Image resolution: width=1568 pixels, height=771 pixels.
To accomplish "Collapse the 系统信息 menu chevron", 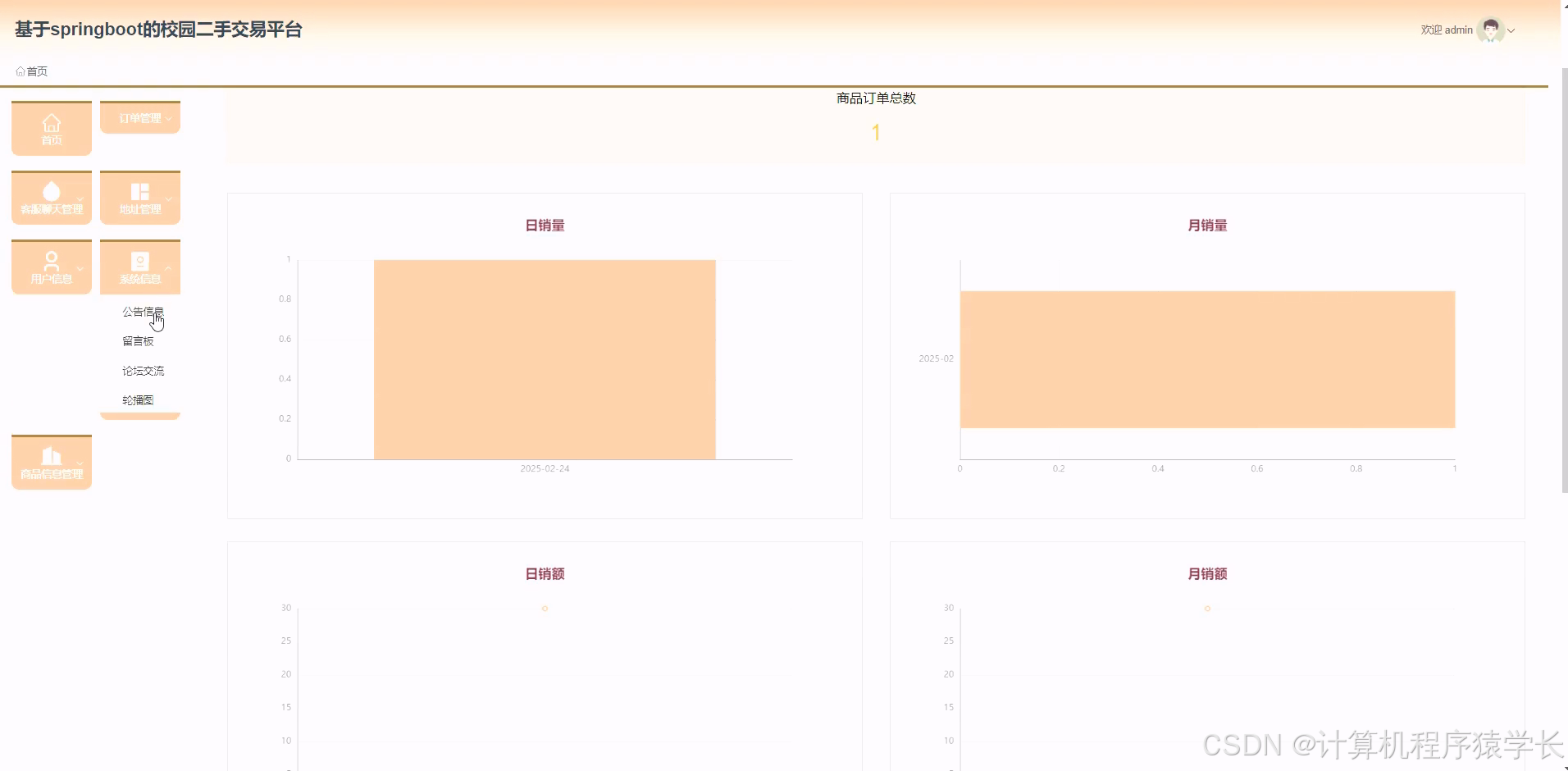I will point(168,268).
